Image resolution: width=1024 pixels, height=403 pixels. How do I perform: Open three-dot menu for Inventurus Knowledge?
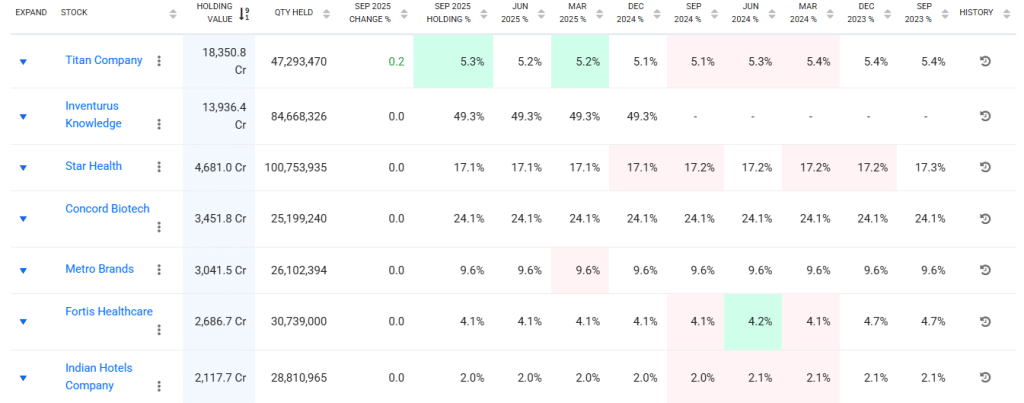click(159, 124)
